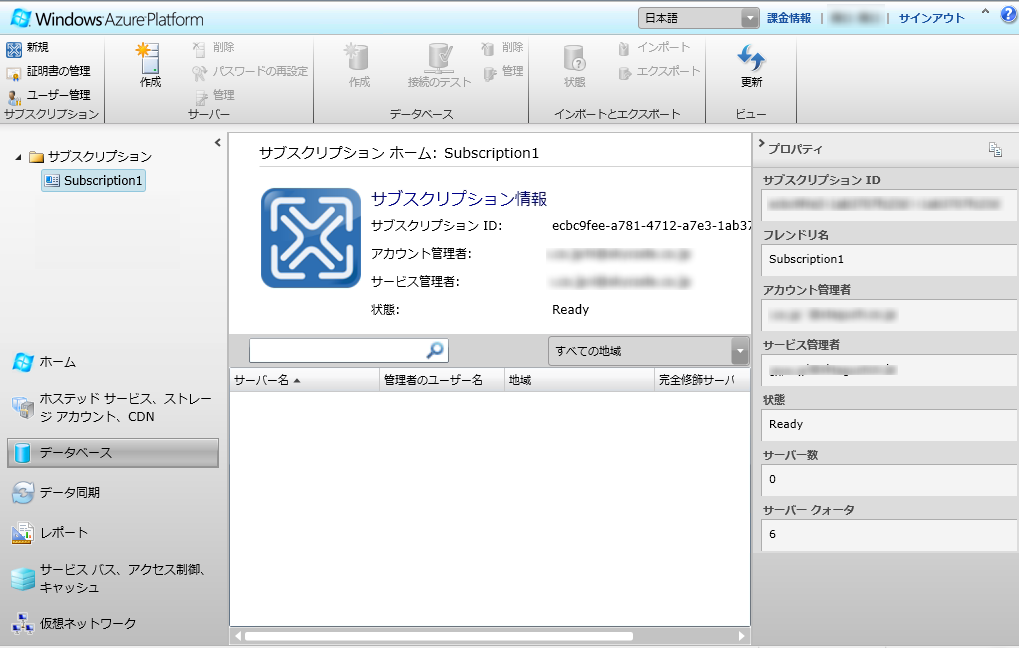The height and width of the screenshot is (648, 1019).
Task: Open ユーザー管理 user management
Action: pyautogui.click(x=49, y=96)
